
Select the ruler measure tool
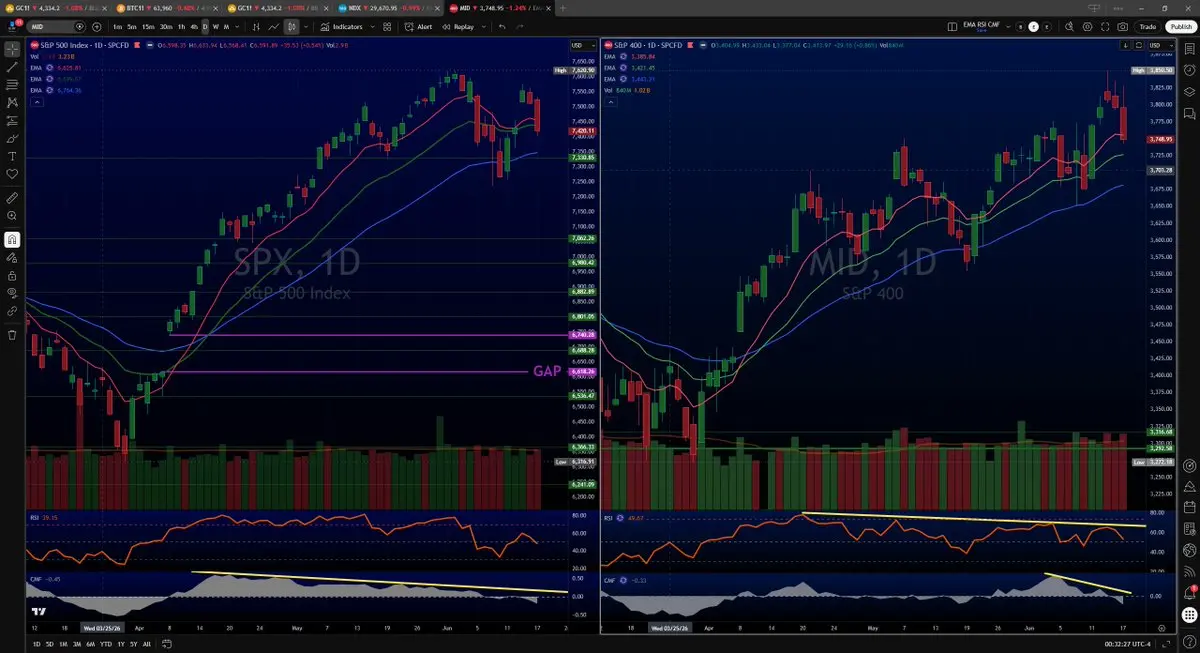point(12,199)
